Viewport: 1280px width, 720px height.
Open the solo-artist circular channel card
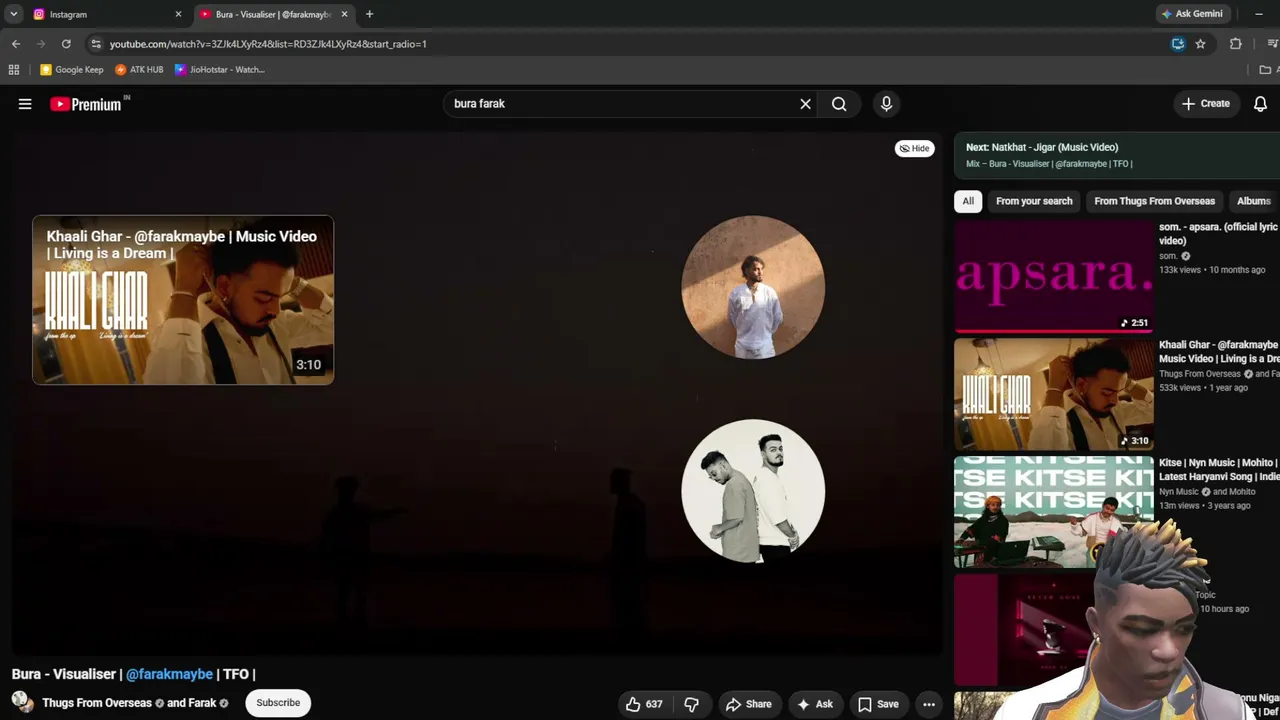pyautogui.click(x=753, y=287)
